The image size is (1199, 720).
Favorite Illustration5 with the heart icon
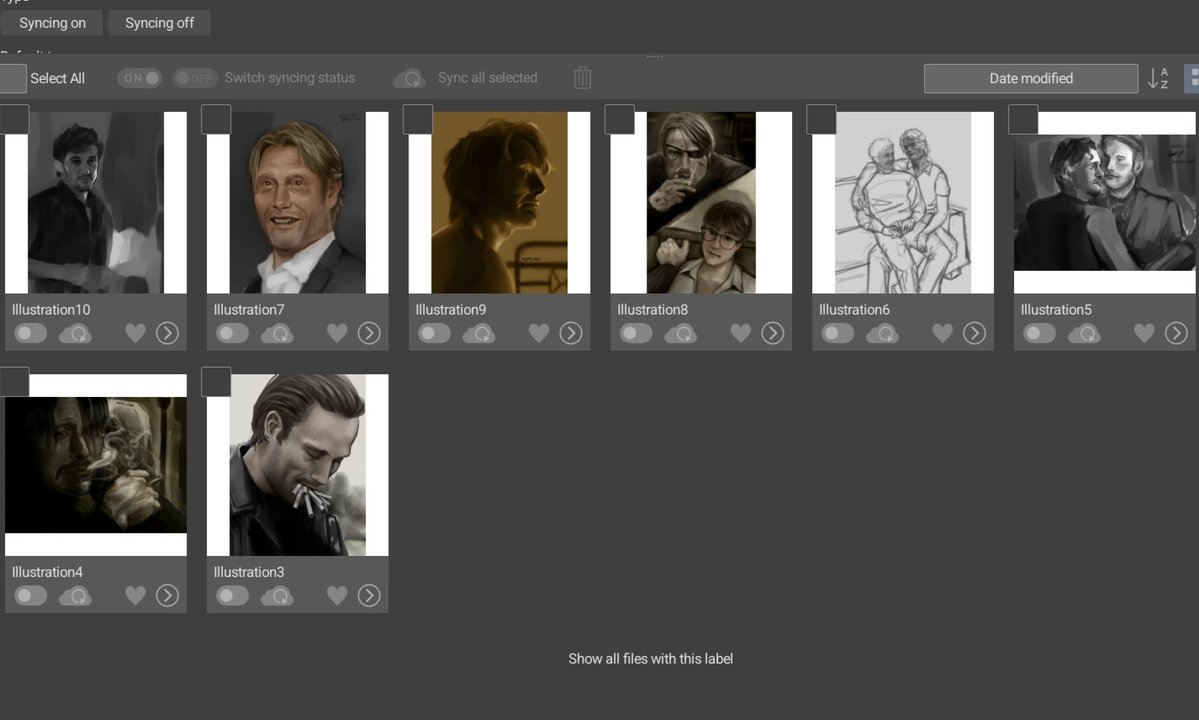pos(1145,333)
